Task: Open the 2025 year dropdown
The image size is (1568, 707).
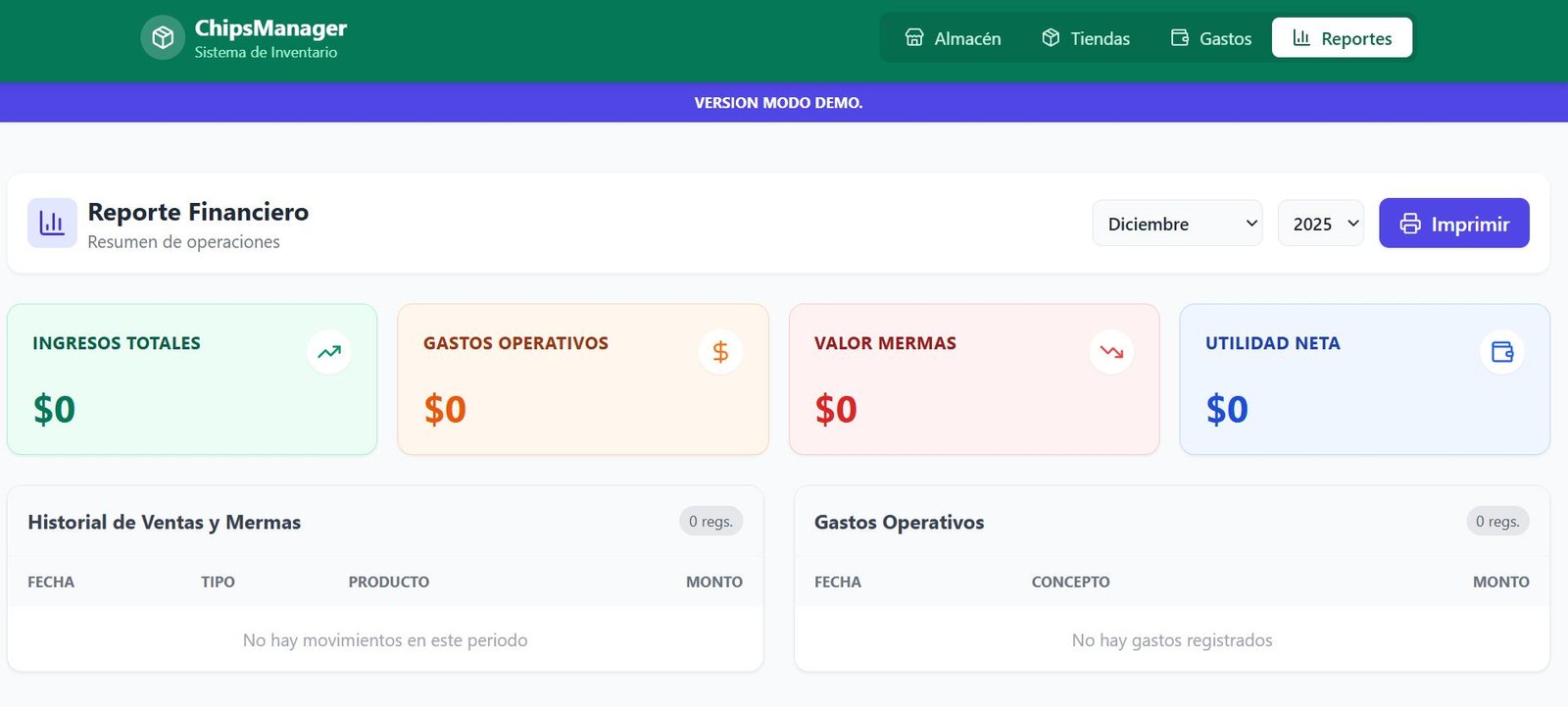Action: tap(1320, 224)
